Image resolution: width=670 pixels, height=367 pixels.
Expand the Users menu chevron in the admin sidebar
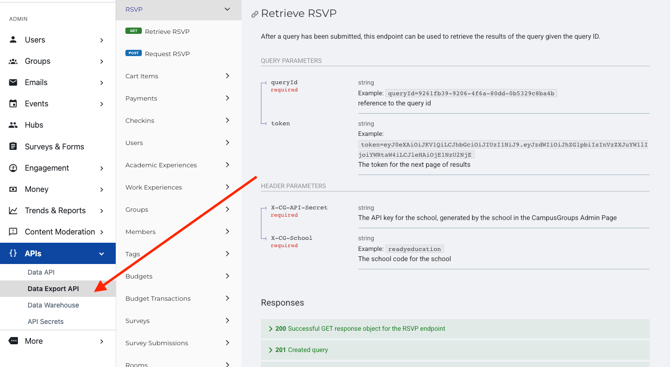tap(102, 40)
